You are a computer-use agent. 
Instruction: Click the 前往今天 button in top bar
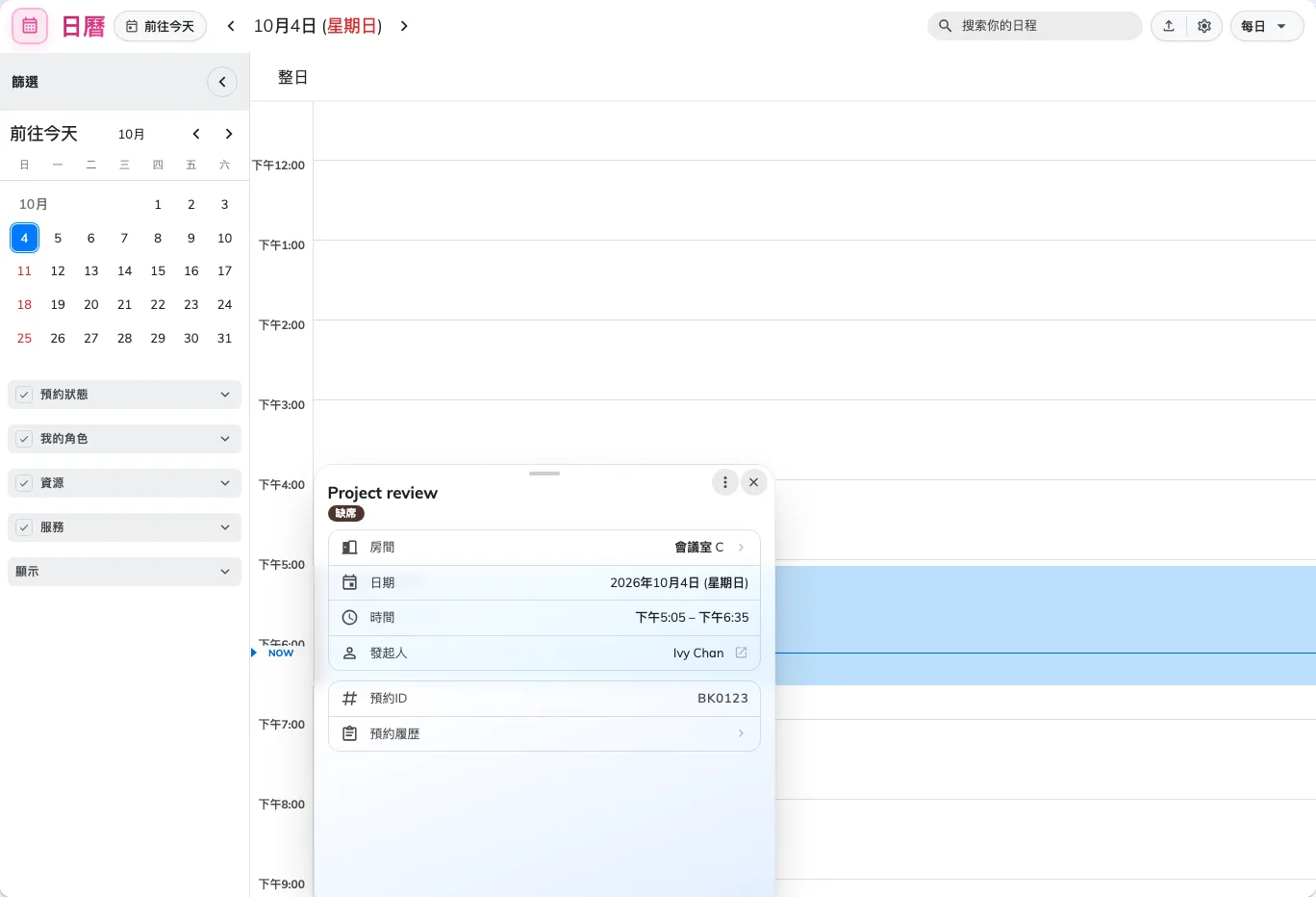[x=160, y=26]
